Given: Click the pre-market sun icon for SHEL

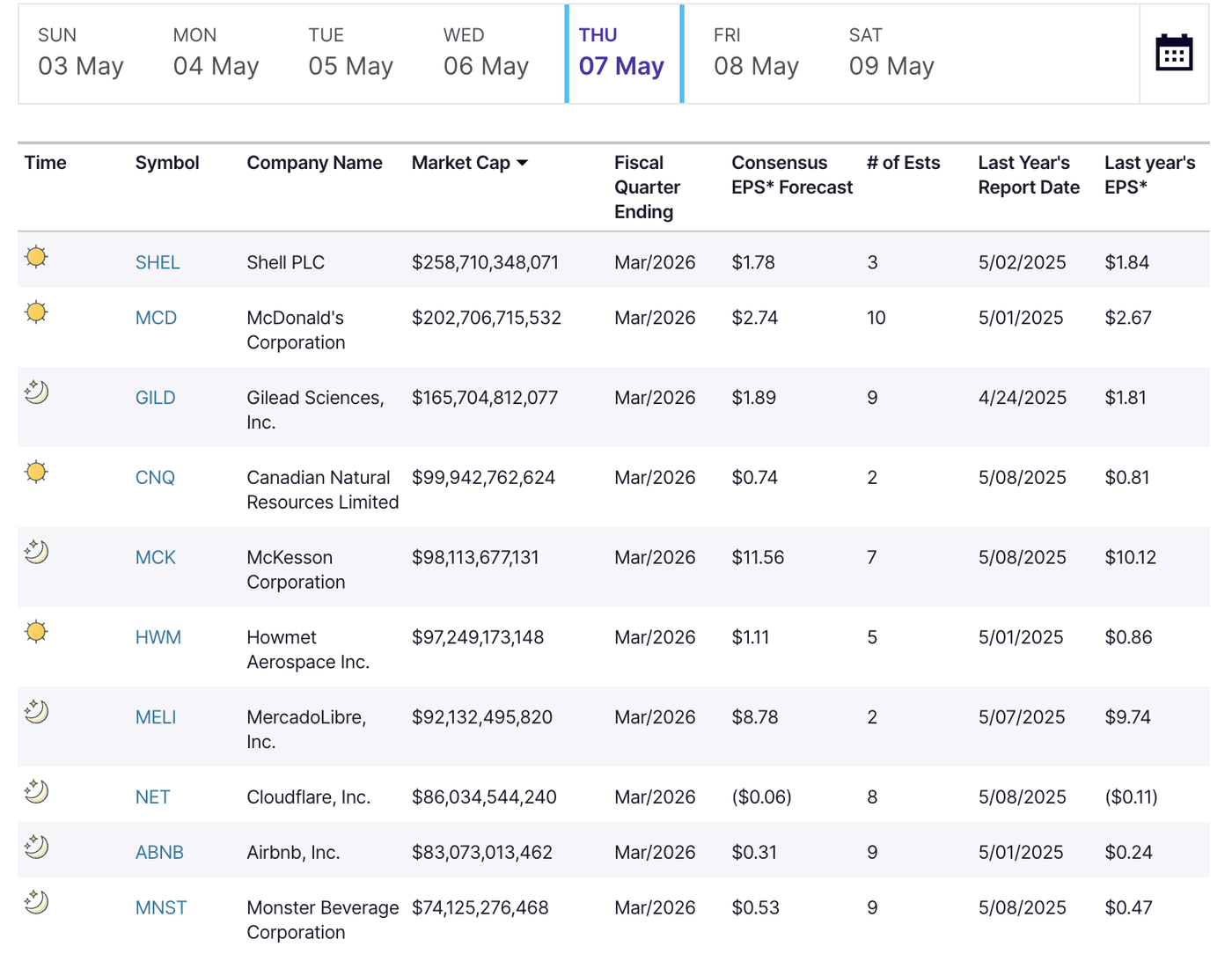Looking at the screenshot, I should tap(36, 257).
